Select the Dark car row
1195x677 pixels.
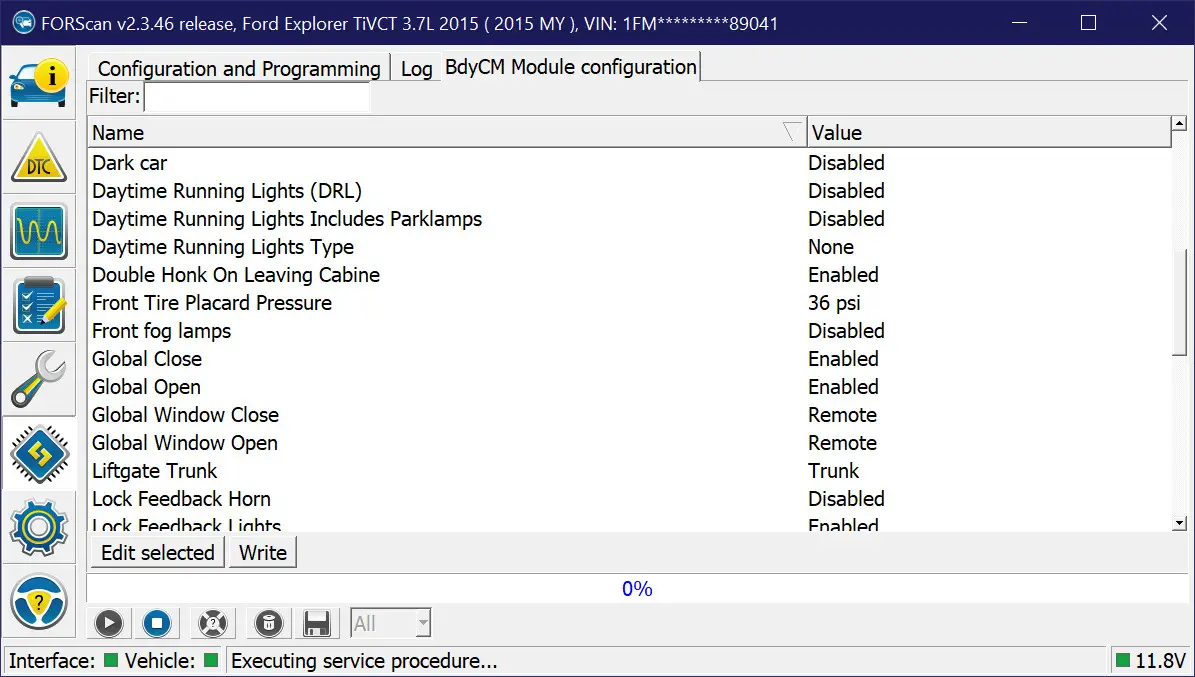coord(630,163)
